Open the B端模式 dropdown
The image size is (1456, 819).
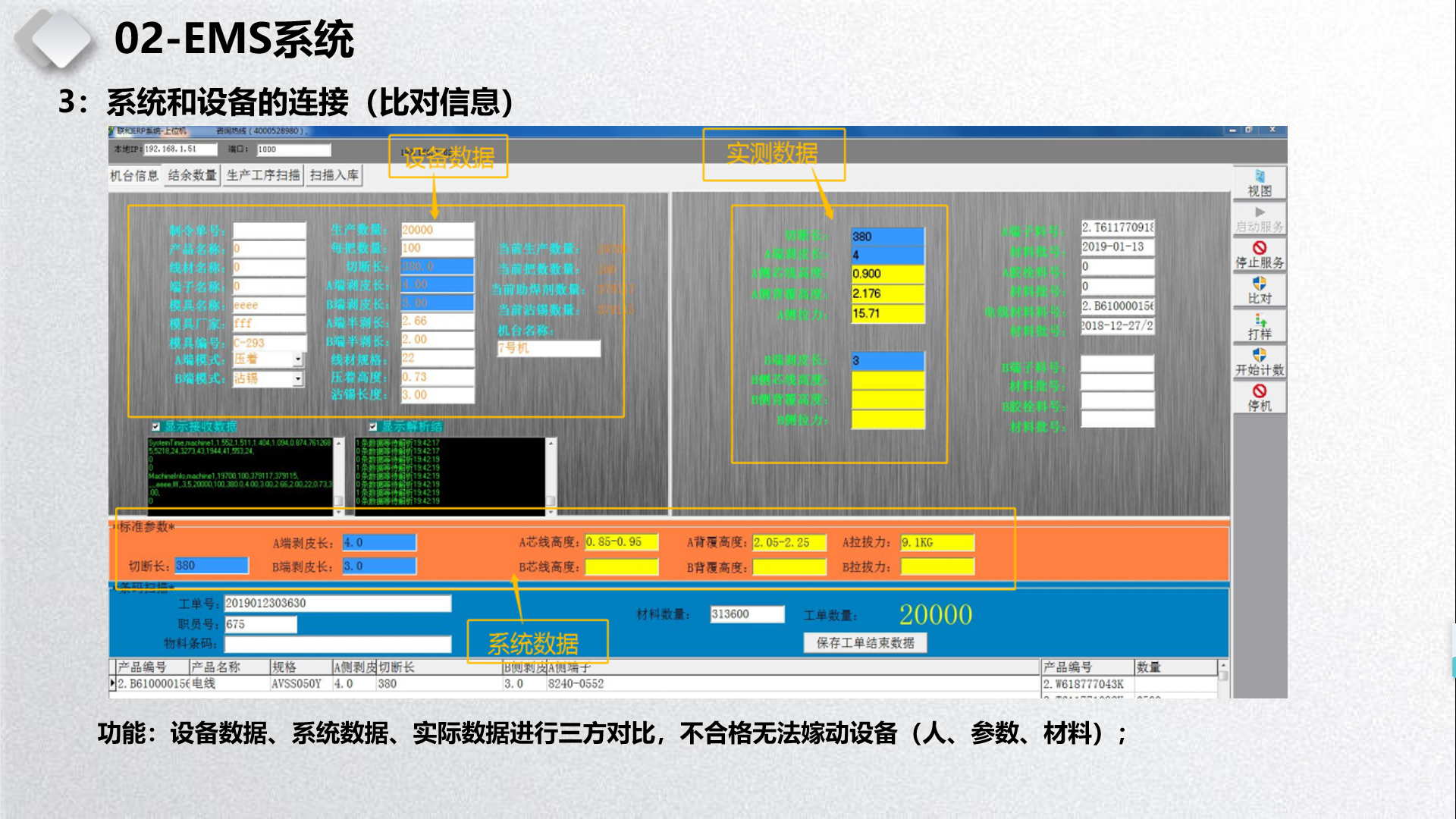298,378
